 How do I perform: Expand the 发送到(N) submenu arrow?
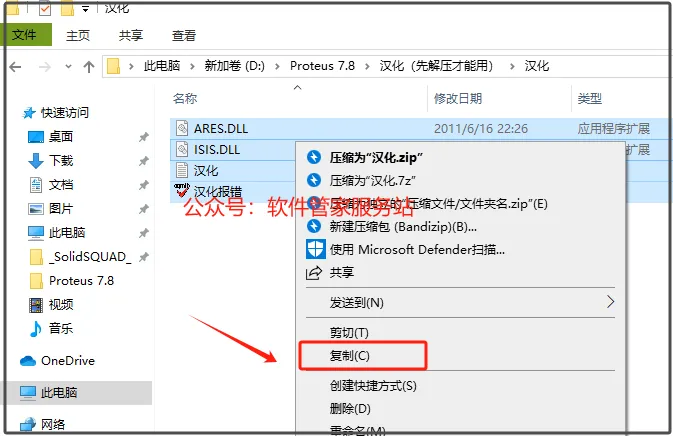(x=610, y=302)
